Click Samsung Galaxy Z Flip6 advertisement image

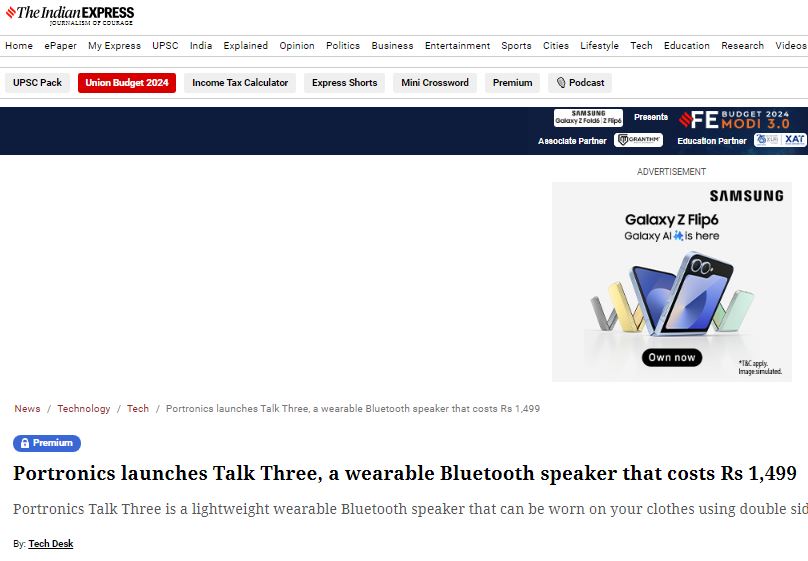(671, 281)
